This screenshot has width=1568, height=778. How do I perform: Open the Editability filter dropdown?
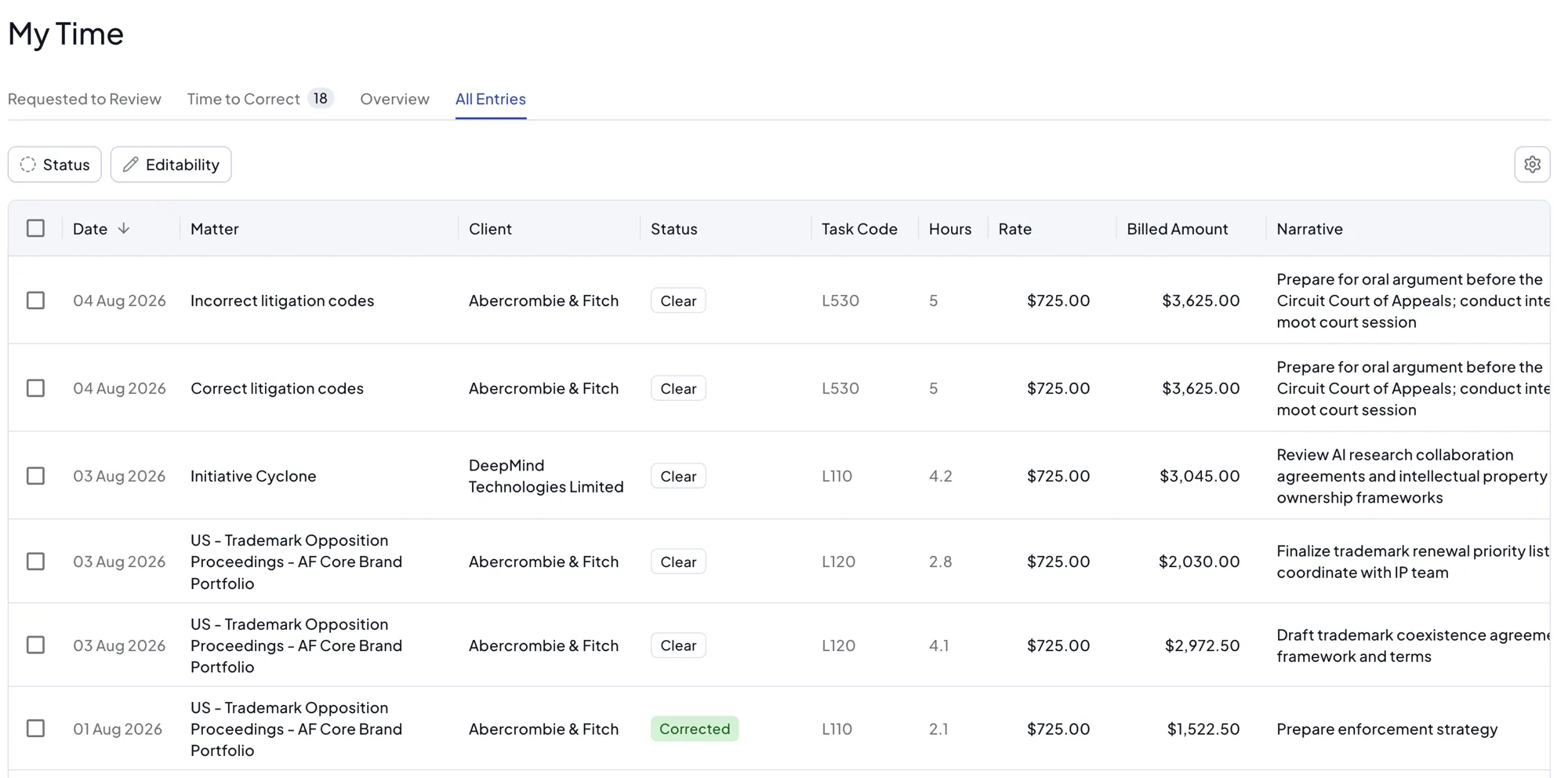click(x=171, y=165)
